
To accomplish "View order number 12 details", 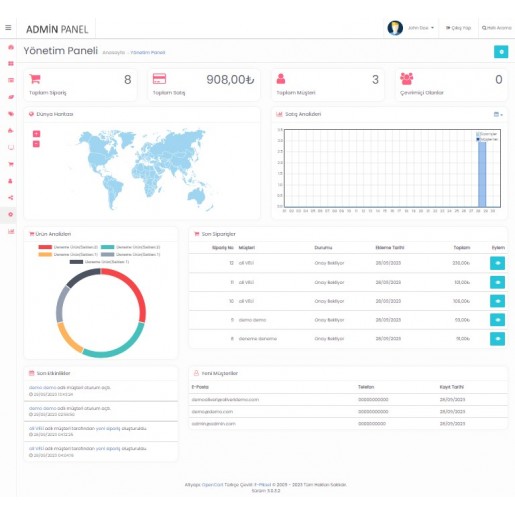I will pos(497,263).
